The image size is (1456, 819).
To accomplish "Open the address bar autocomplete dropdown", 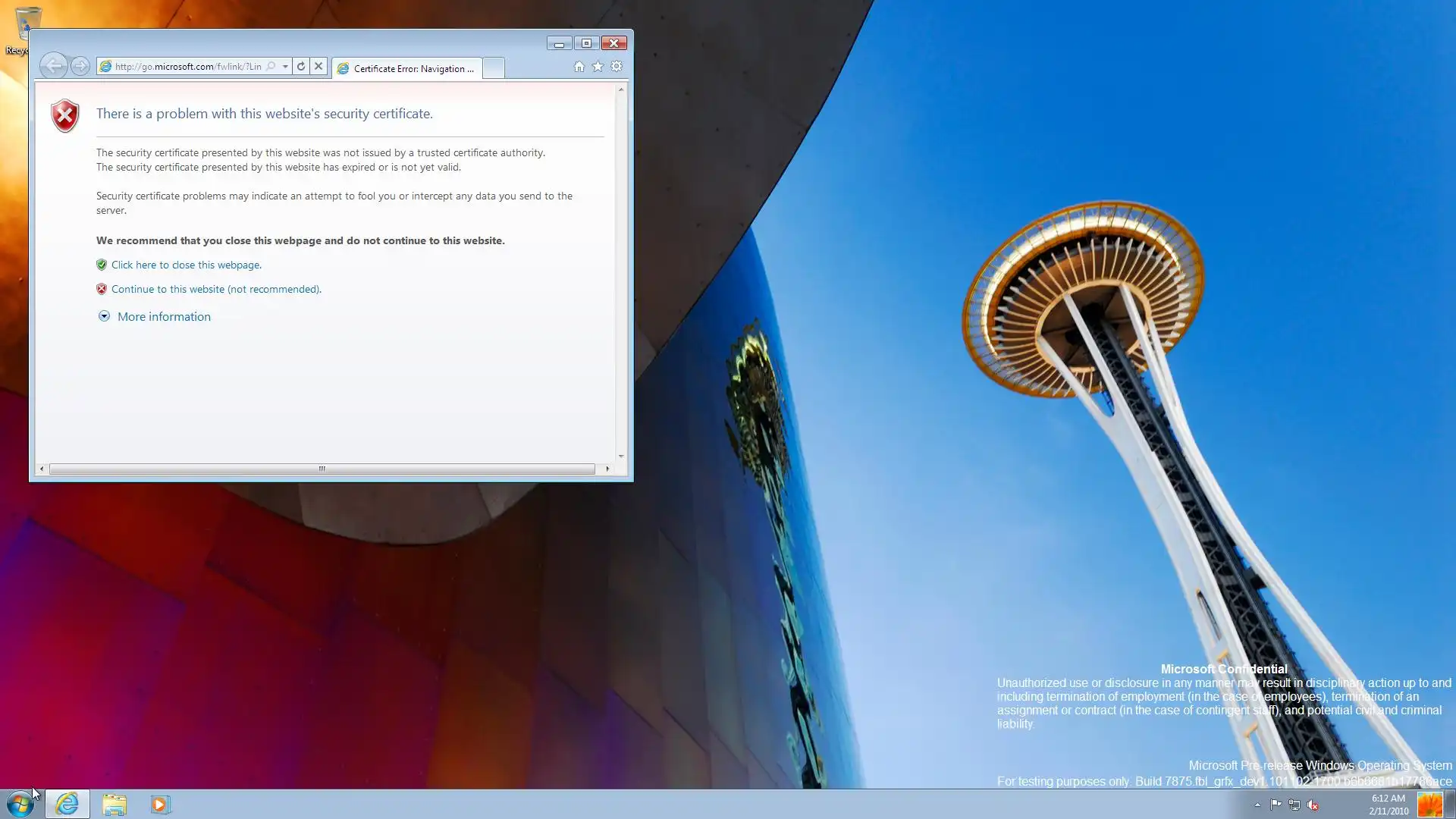I will pyautogui.click(x=285, y=66).
